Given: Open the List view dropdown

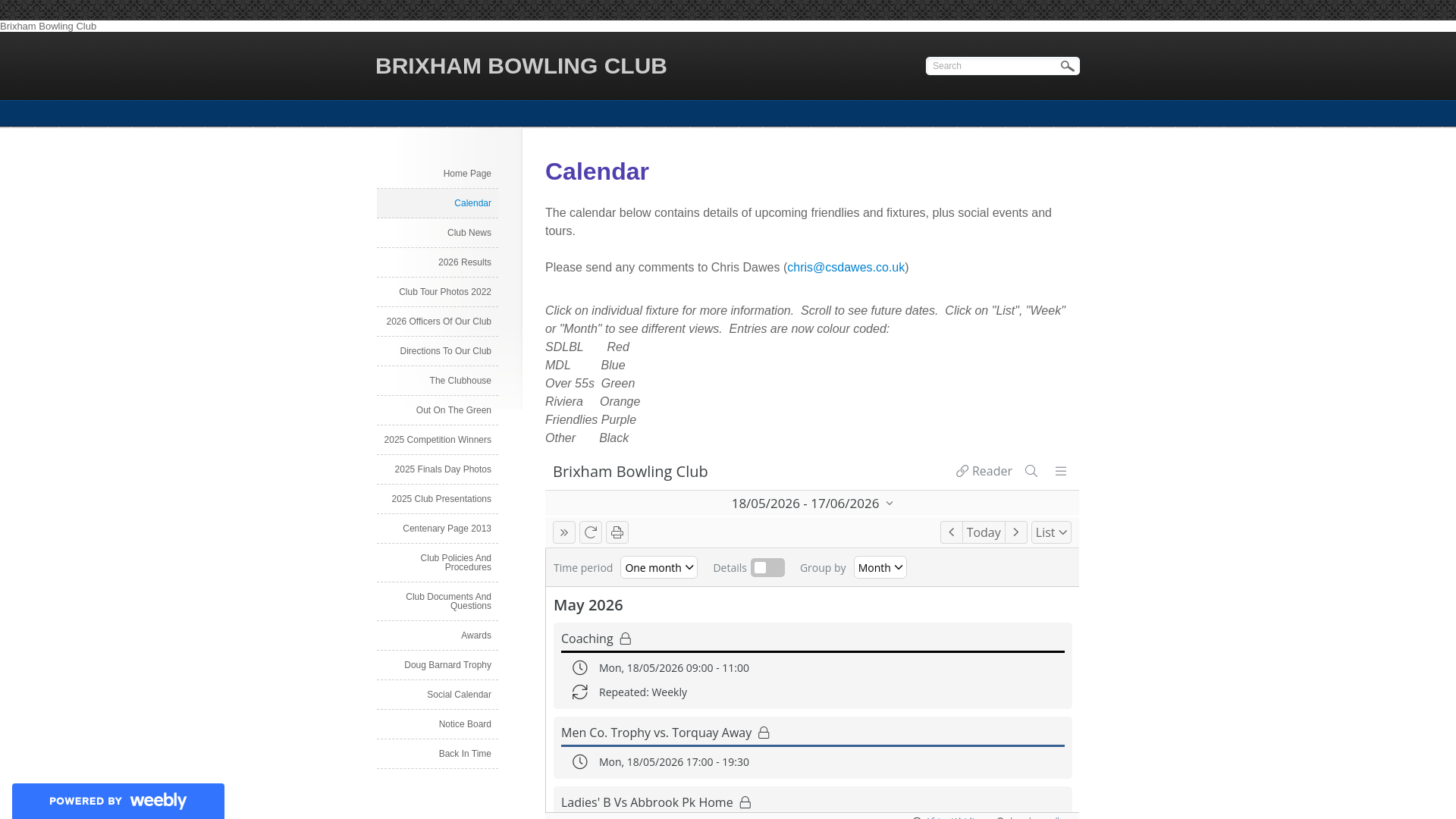Looking at the screenshot, I should click(1051, 532).
